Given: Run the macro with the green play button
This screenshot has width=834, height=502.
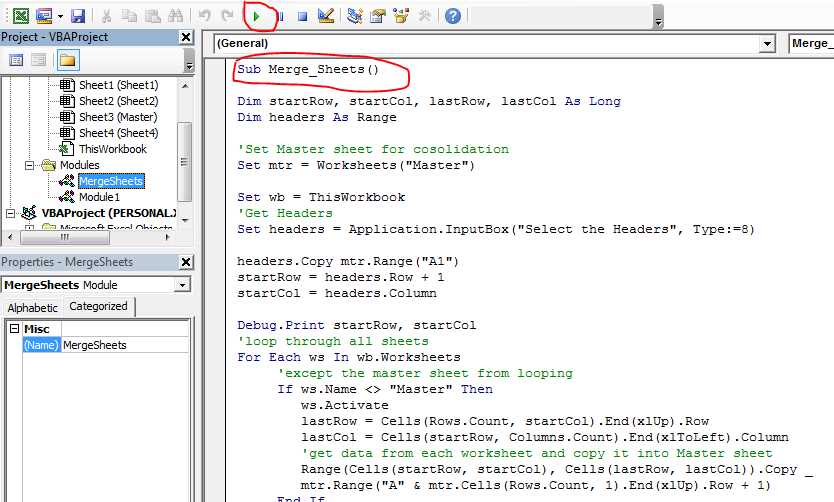Looking at the screenshot, I should [x=256, y=16].
